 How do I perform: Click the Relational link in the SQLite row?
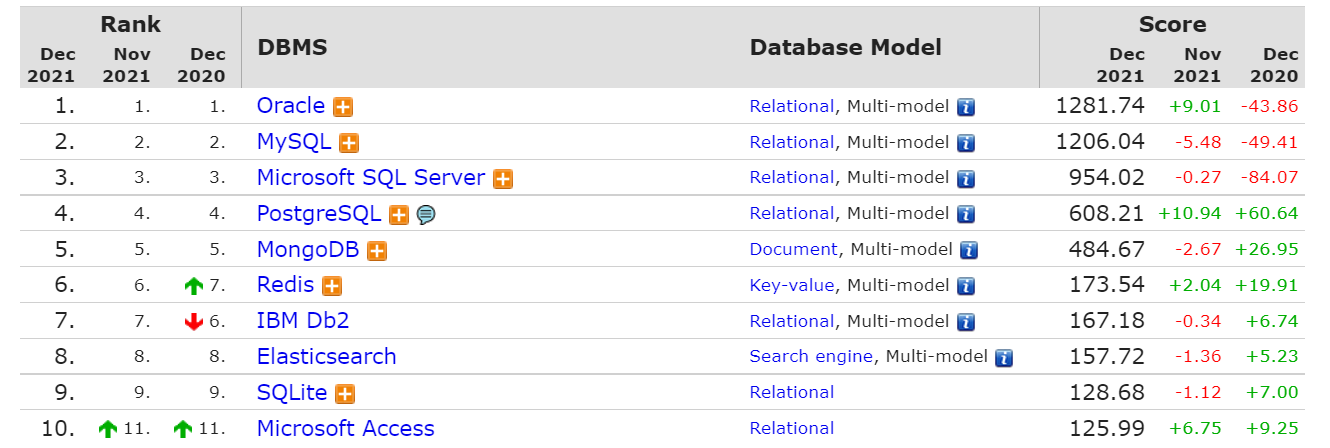coord(791,392)
